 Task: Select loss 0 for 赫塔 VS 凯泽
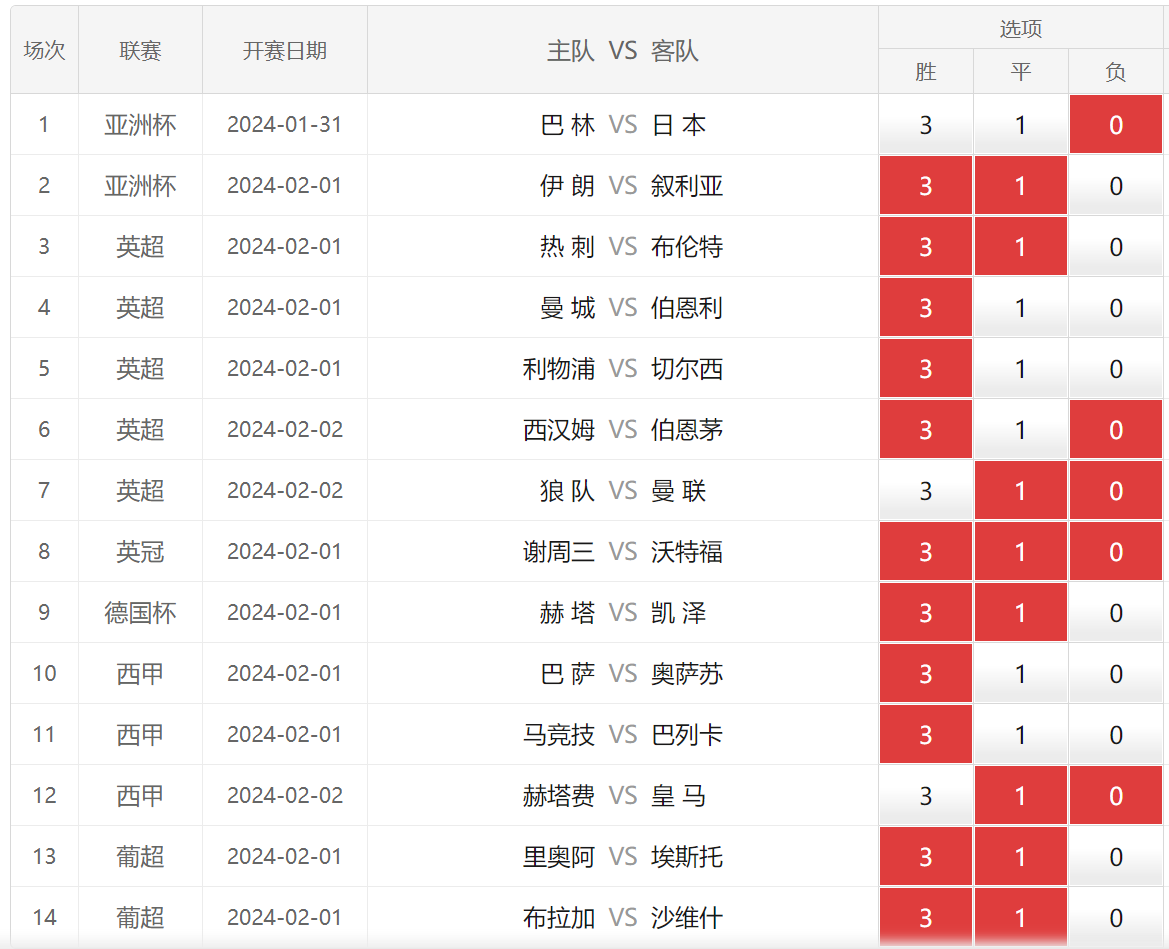click(x=1115, y=614)
